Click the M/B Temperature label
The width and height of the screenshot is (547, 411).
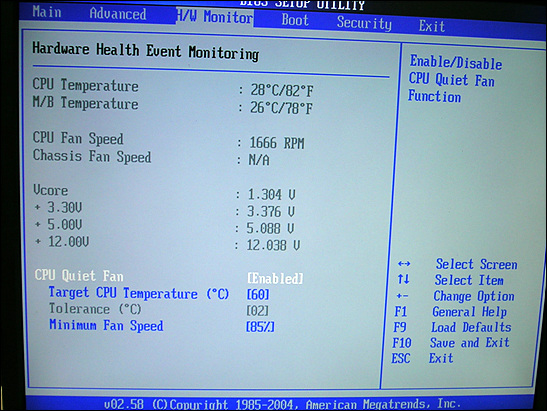click(x=85, y=103)
